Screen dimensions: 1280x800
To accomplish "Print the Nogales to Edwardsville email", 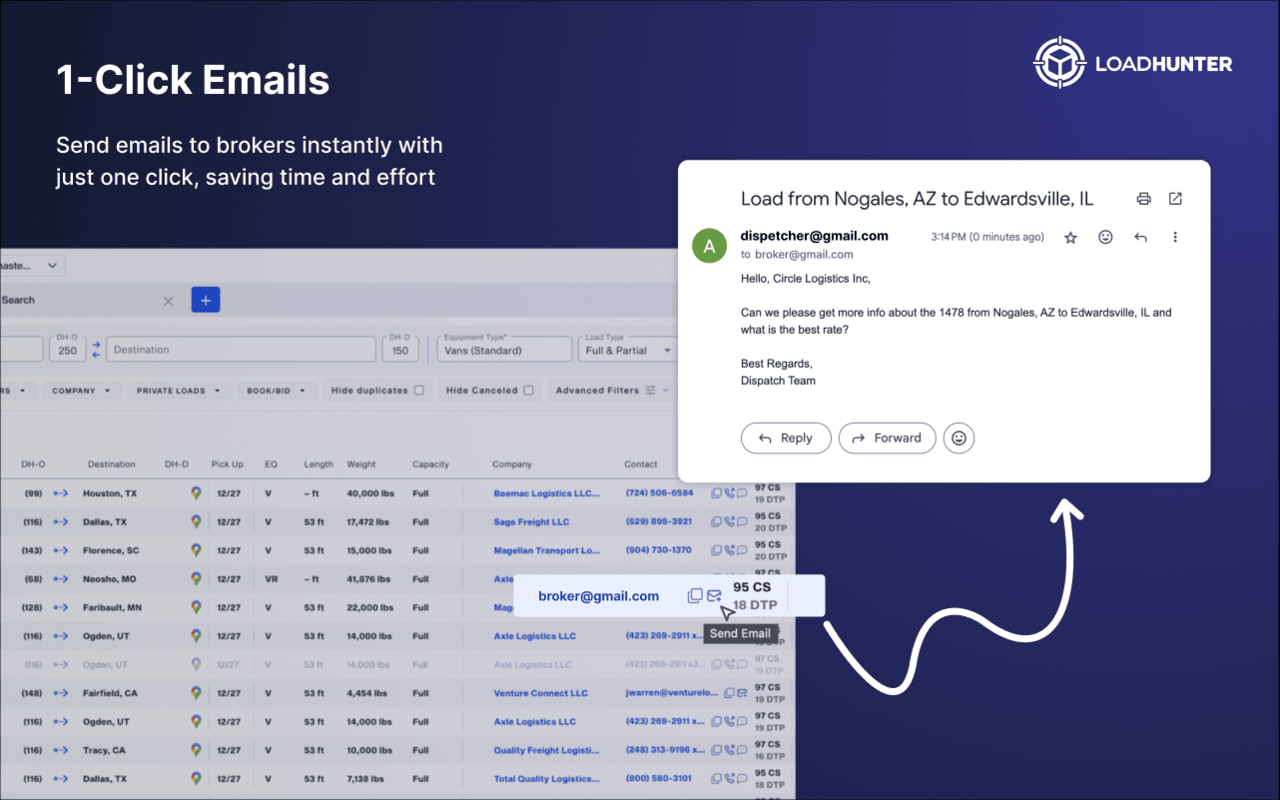I will [x=1144, y=199].
